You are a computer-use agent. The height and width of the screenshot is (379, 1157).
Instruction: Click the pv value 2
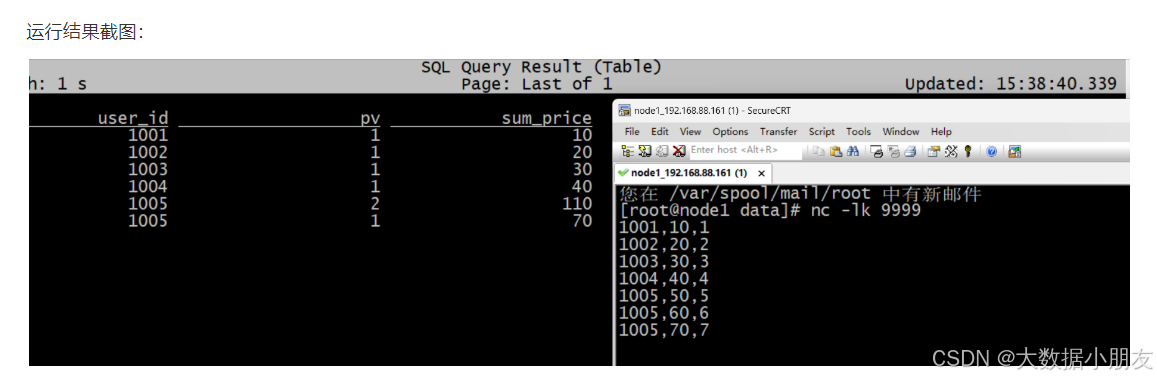point(375,204)
